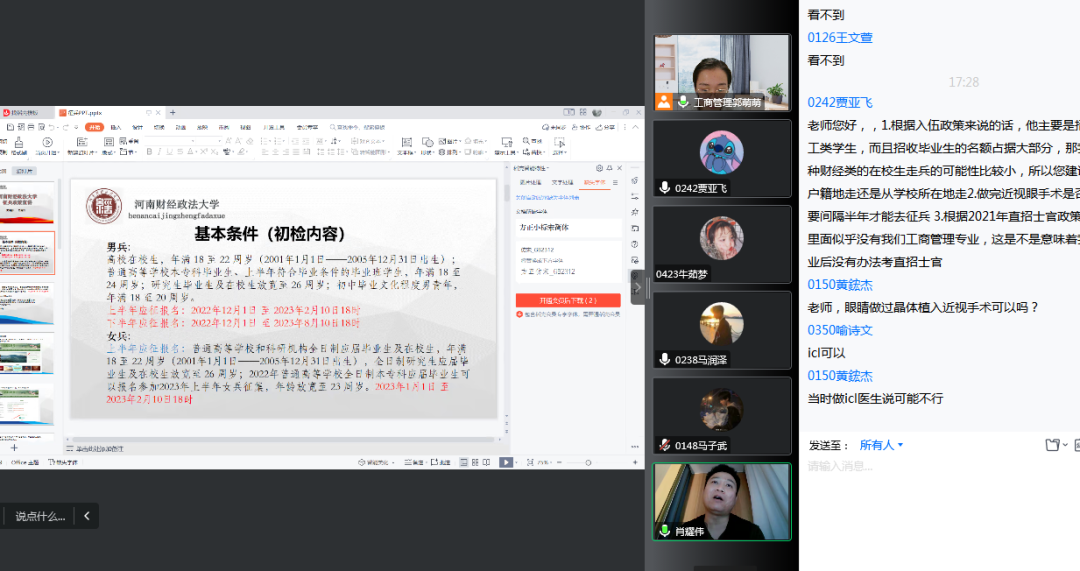Image resolution: width=1080 pixels, height=571 pixels.
Task: Add a new document tab with plus icon
Action: click(x=172, y=113)
